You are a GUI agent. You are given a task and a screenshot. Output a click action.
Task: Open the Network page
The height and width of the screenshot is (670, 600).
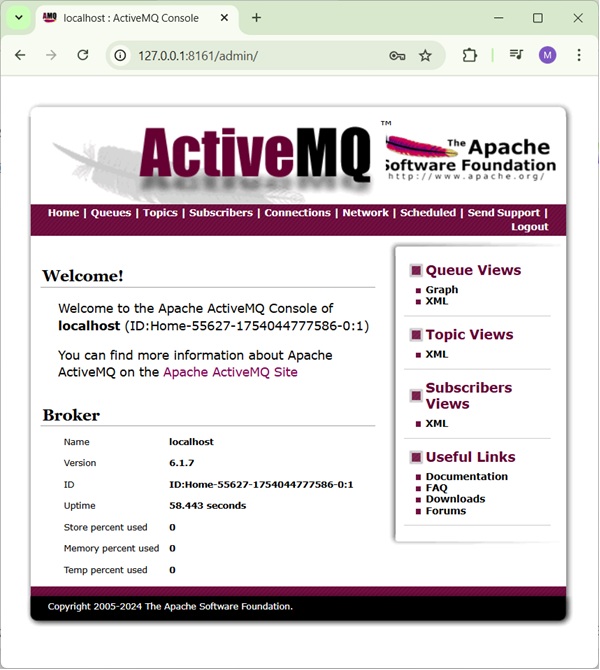tap(365, 213)
